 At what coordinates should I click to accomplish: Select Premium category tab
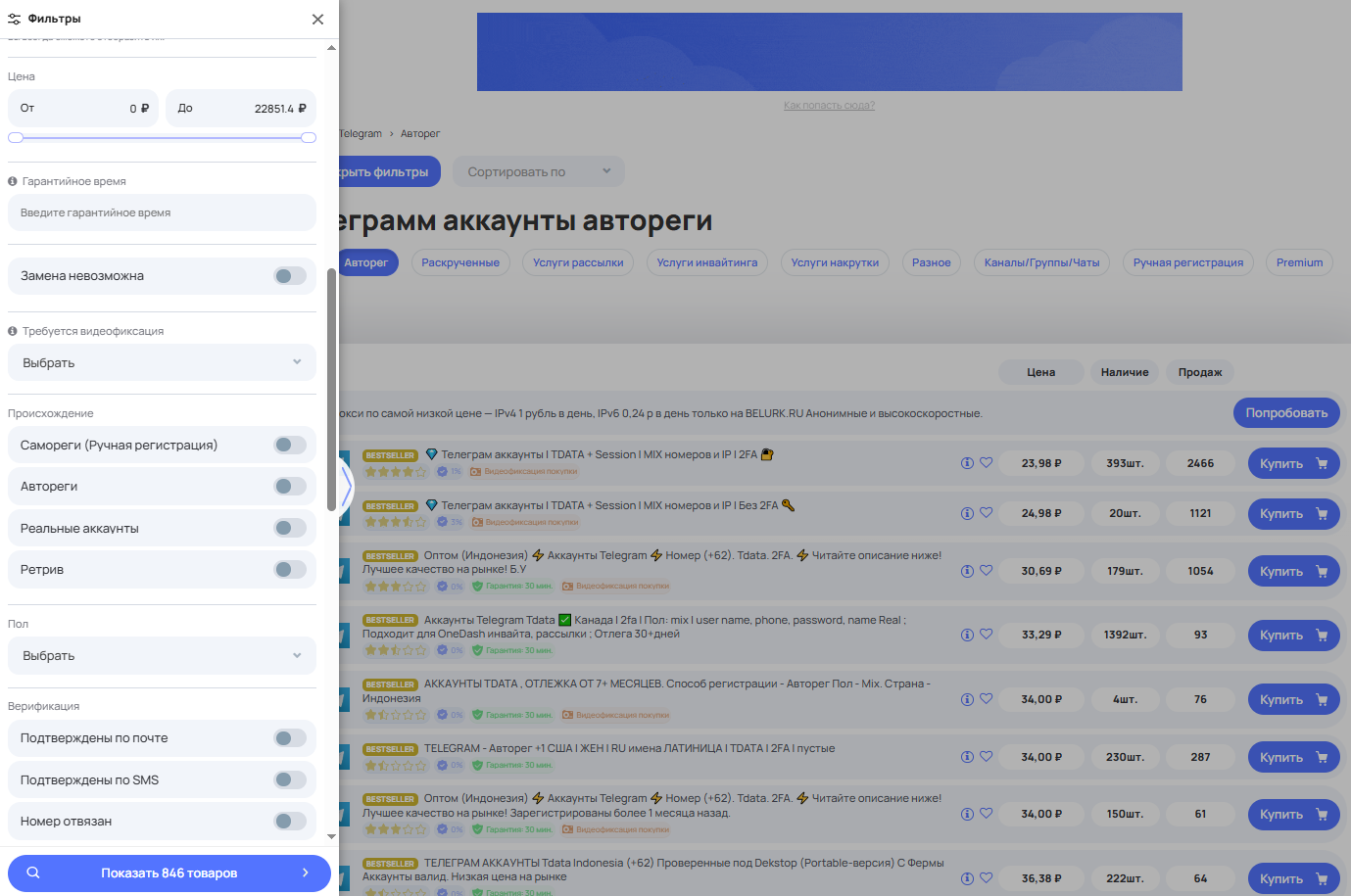1300,262
